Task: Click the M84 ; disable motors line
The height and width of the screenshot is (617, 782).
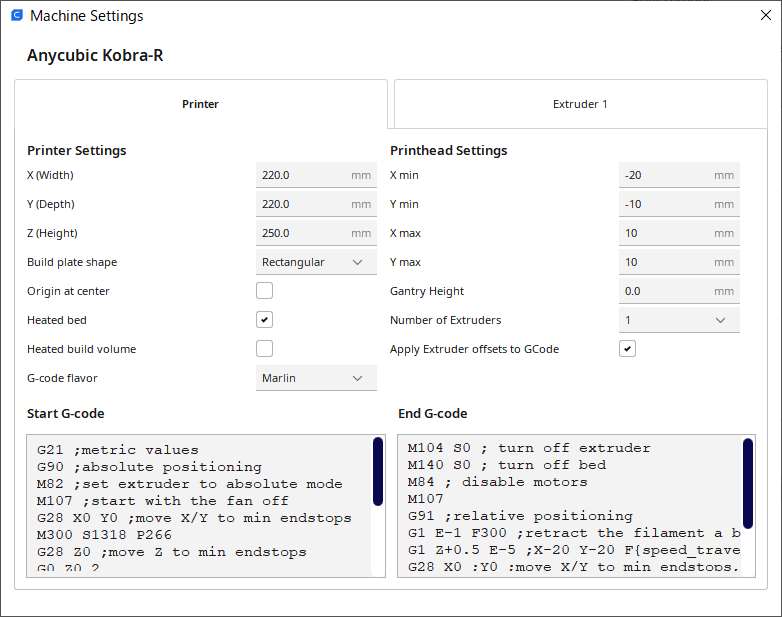Action: coord(498,482)
